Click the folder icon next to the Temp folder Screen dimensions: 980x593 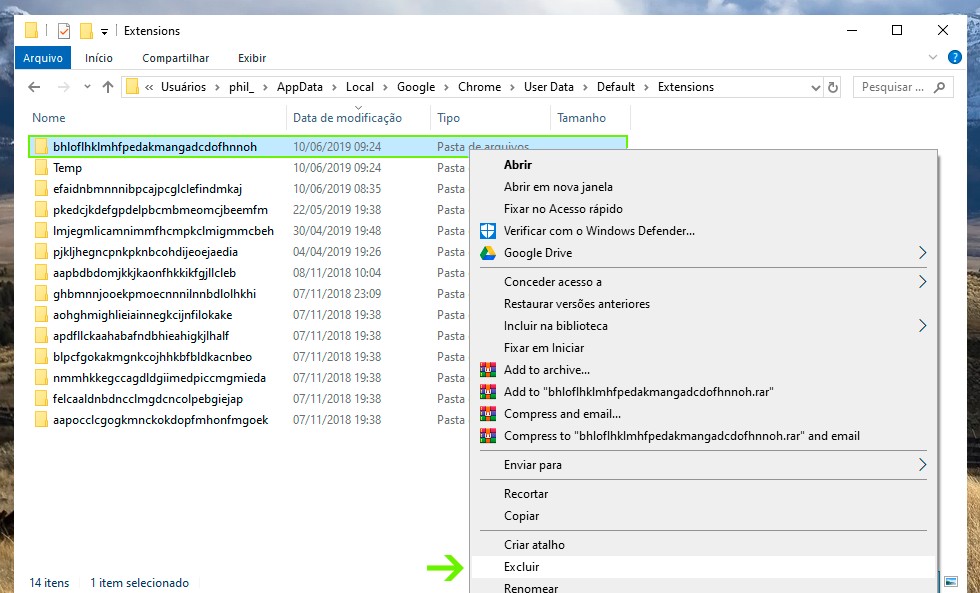[x=41, y=168]
